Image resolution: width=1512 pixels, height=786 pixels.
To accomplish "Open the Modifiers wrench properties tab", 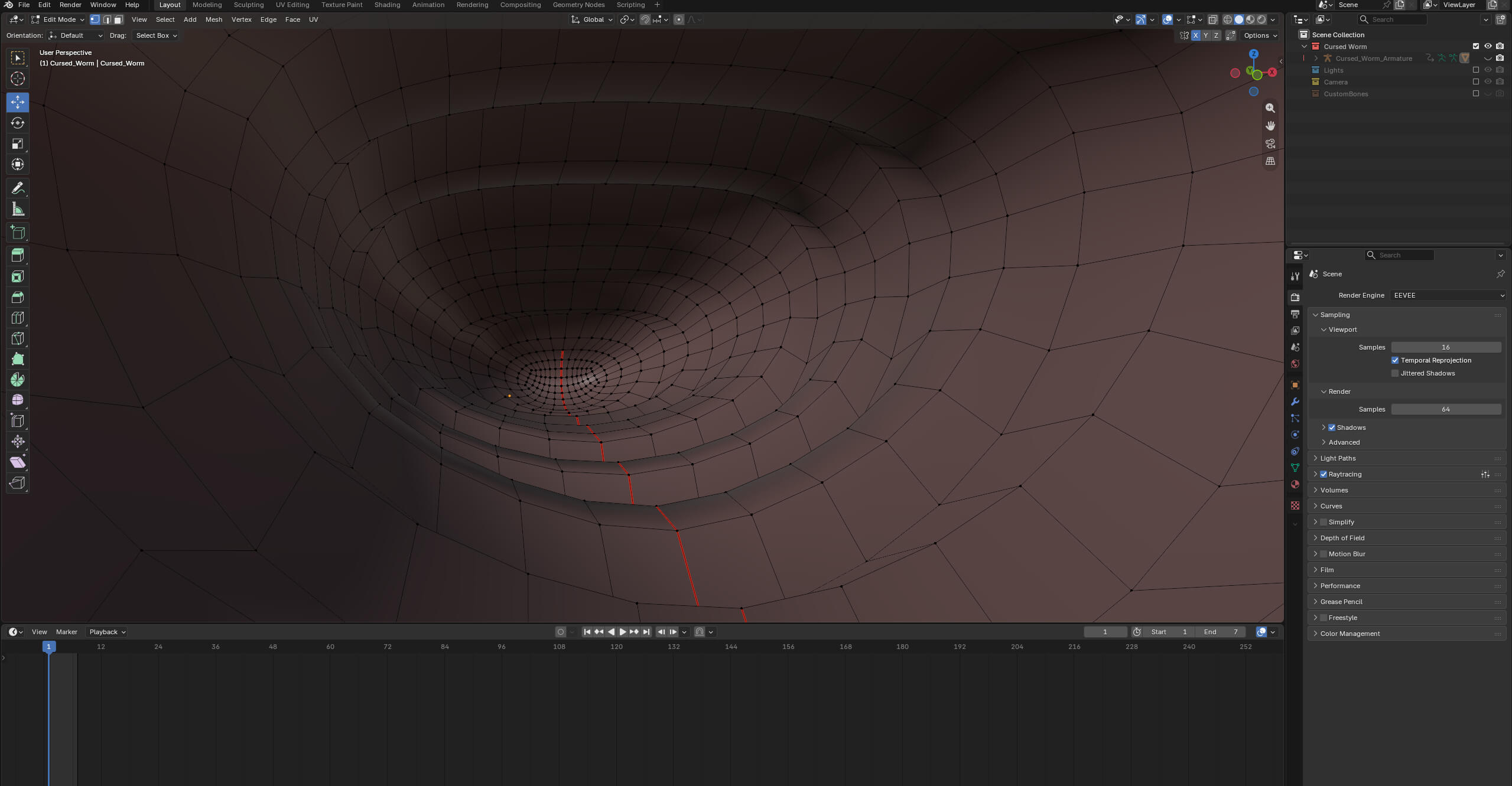I will [1295, 402].
